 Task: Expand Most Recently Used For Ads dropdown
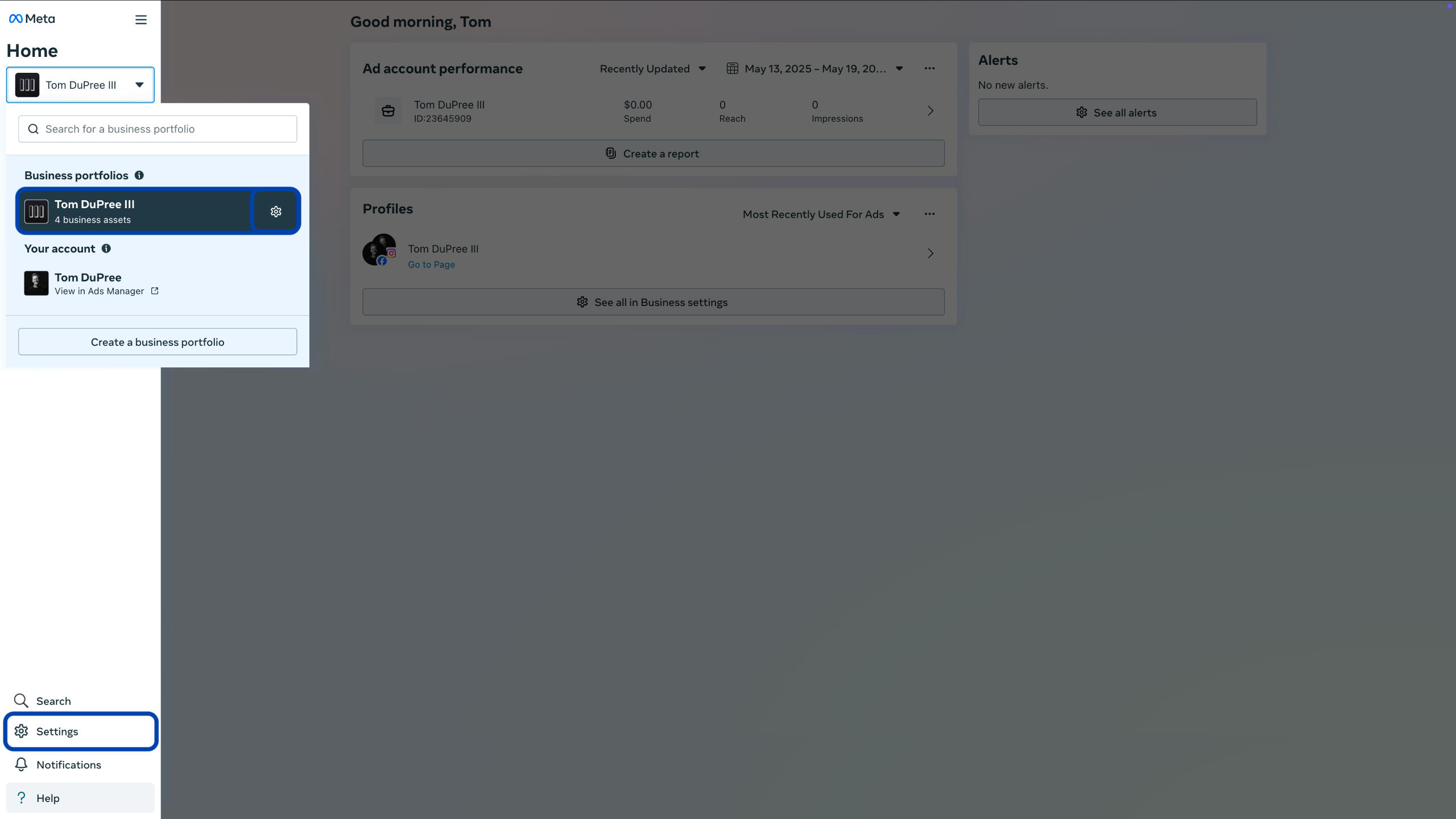[821, 214]
